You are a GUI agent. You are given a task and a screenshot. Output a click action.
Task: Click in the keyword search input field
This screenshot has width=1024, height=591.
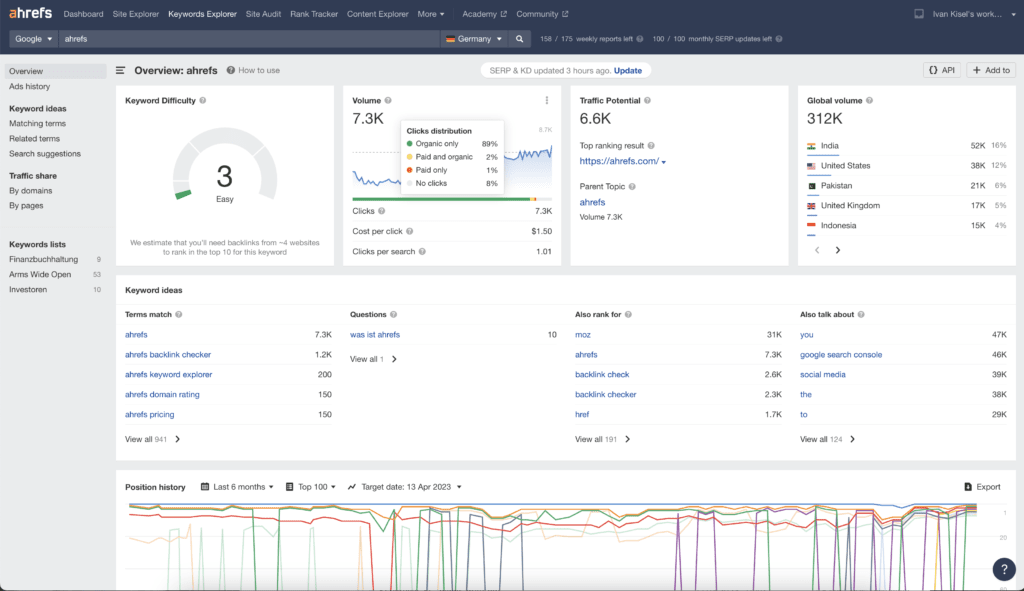click(x=250, y=39)
